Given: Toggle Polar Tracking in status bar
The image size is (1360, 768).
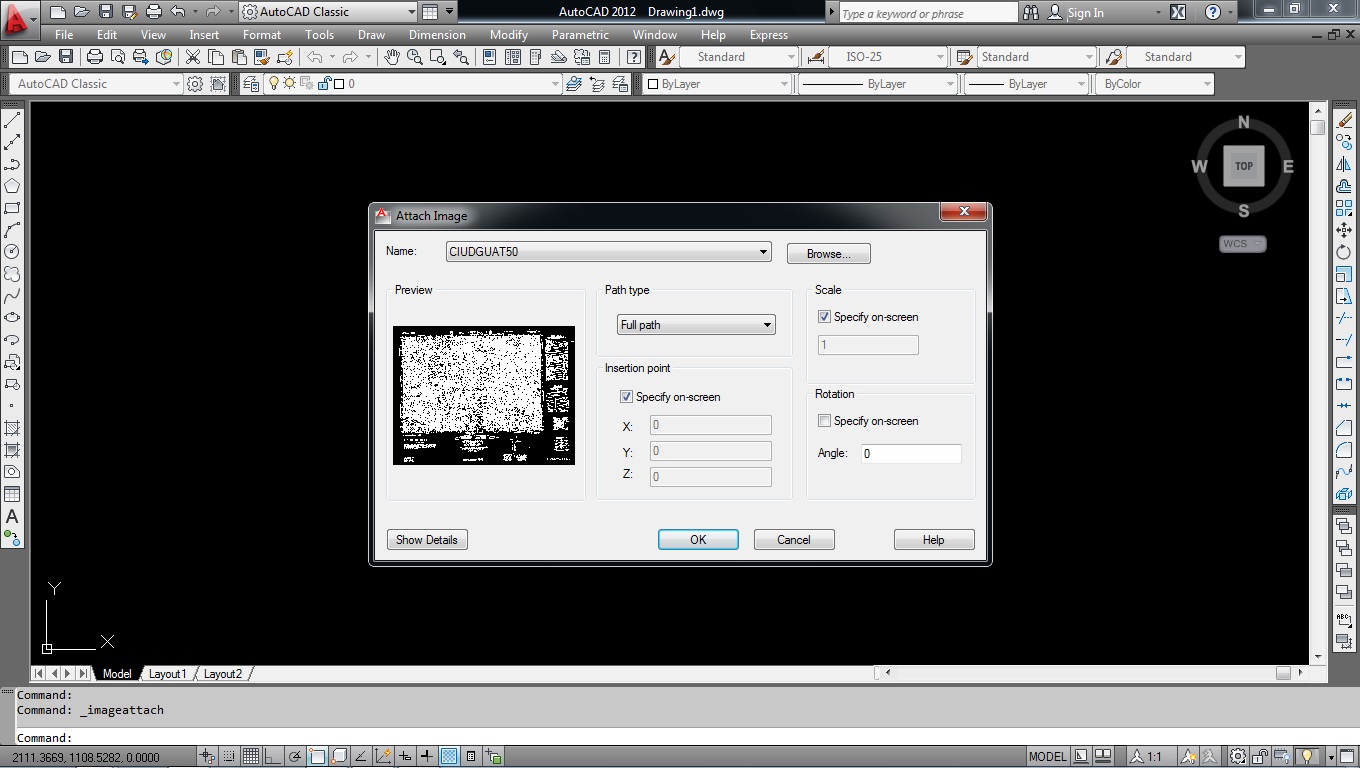Looking at the screenshot, I should click(x=295, y=757).
